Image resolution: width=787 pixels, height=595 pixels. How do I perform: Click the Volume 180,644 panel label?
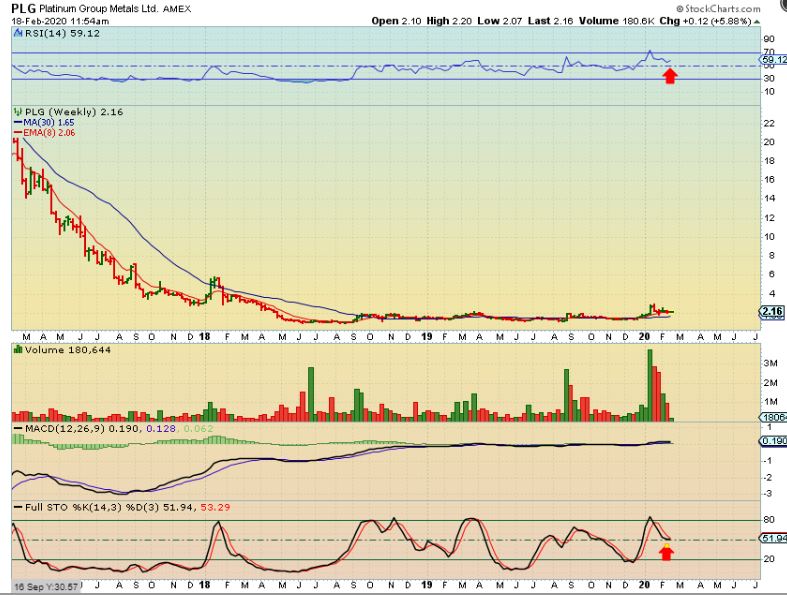tap(68, 349)
